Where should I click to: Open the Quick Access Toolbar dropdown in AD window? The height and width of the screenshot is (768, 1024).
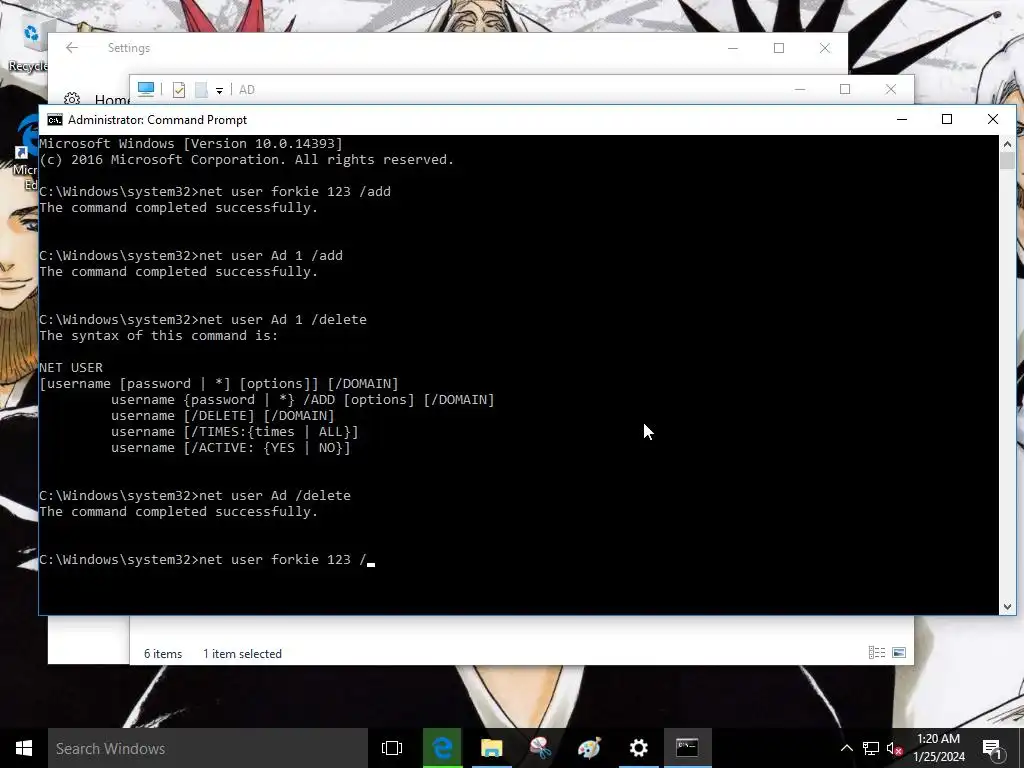[219, 90]
